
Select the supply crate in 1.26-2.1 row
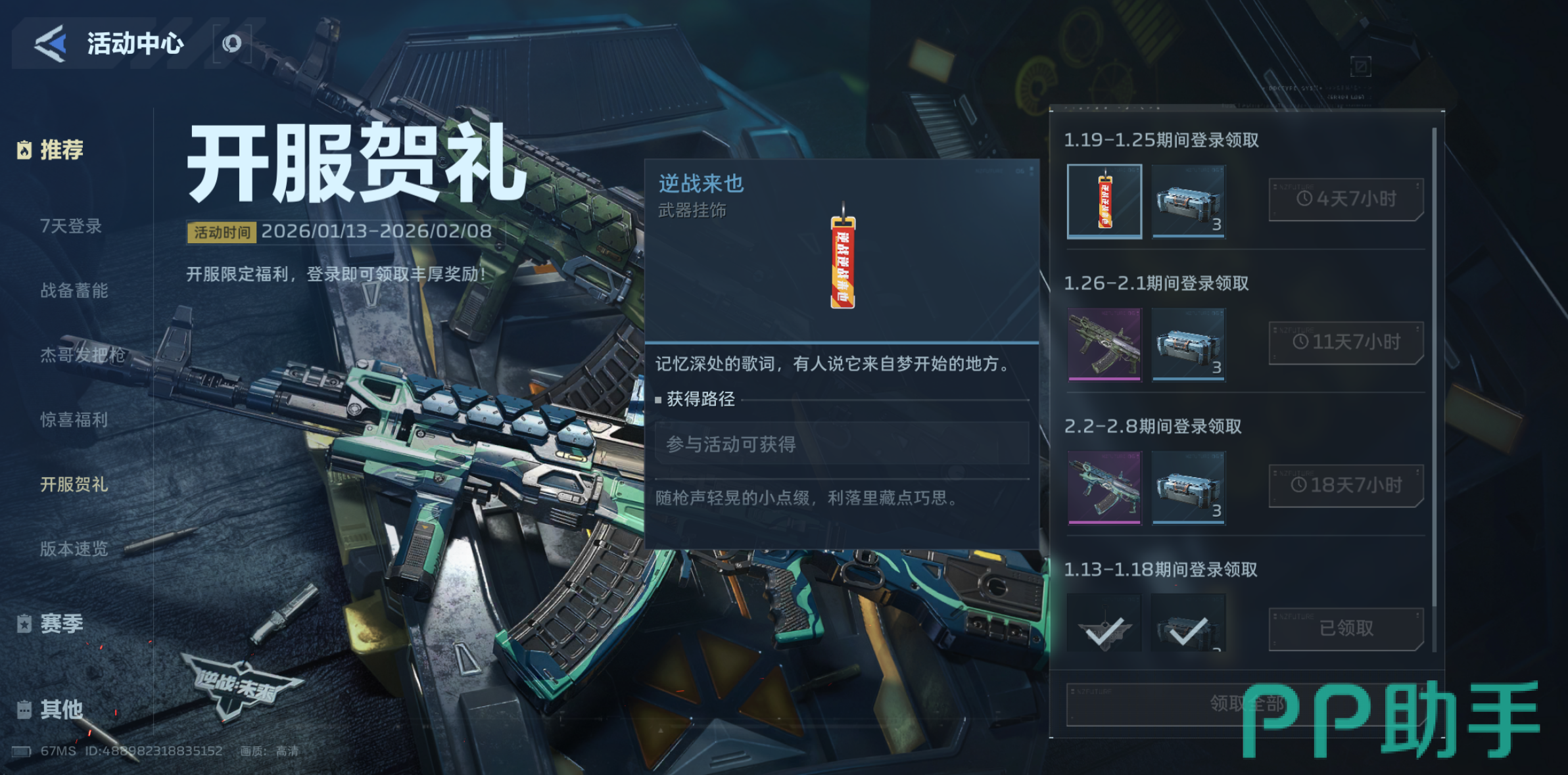click(1188, 344)
